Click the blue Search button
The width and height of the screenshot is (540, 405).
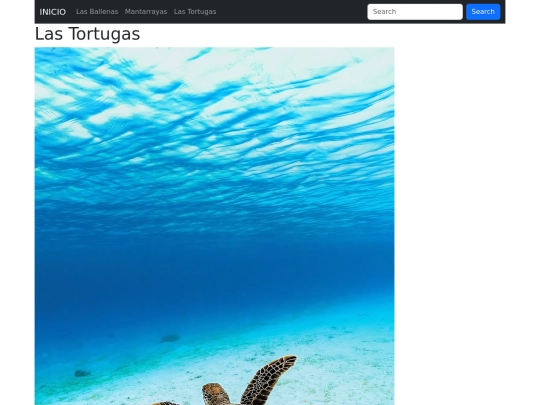tap(483, 12)
